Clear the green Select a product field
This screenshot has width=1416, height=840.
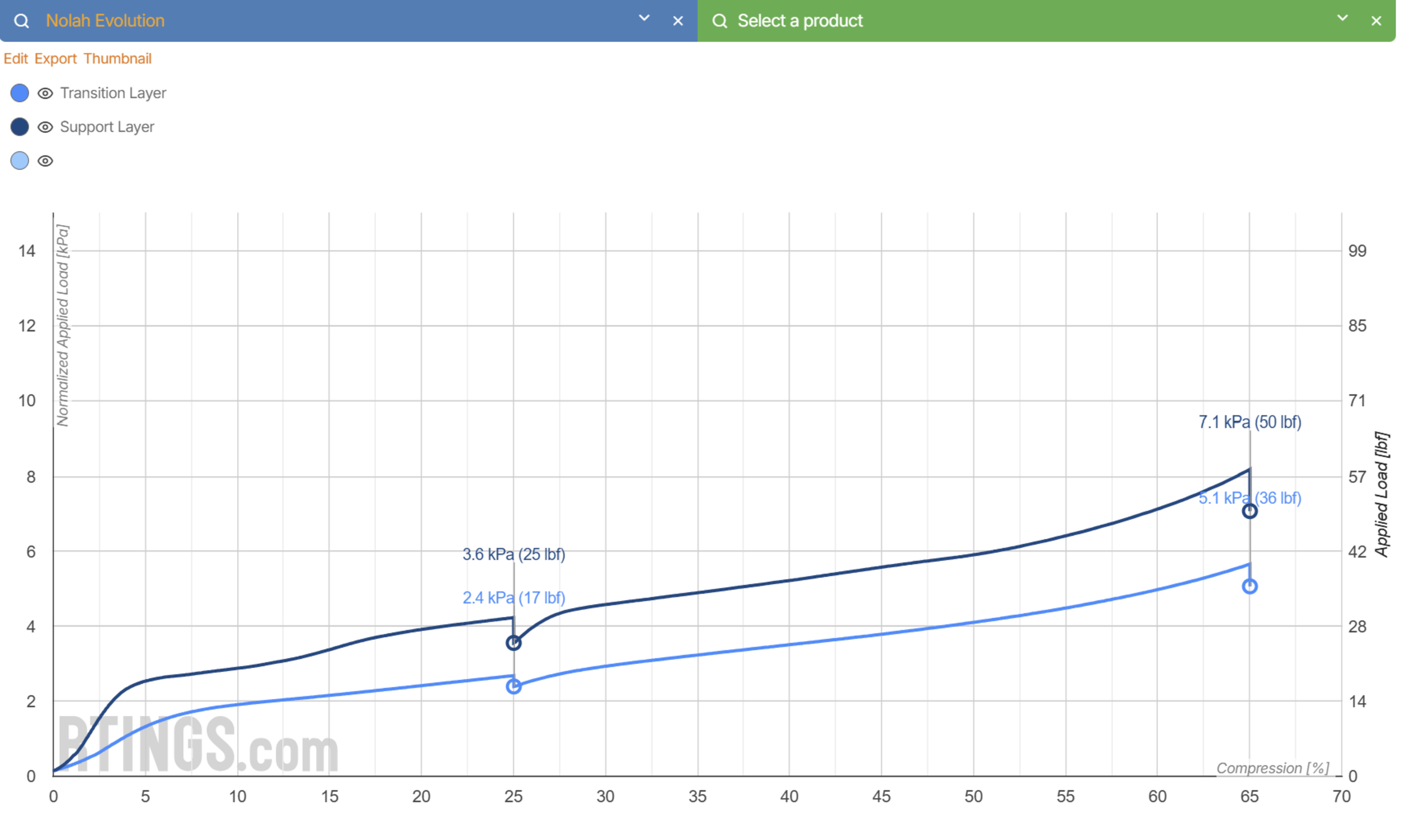click(1376, 21)
